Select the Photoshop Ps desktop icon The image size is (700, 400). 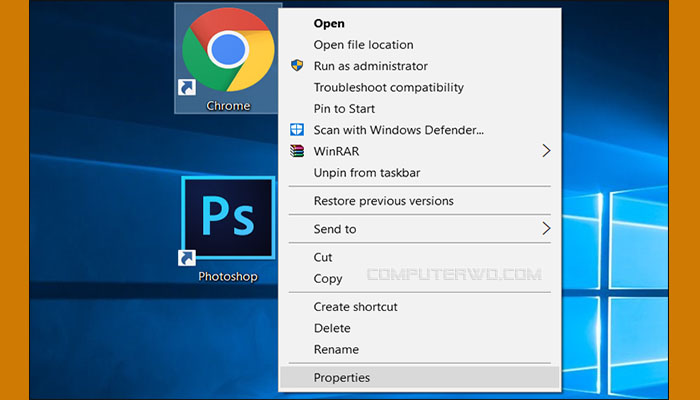(228, 220)
